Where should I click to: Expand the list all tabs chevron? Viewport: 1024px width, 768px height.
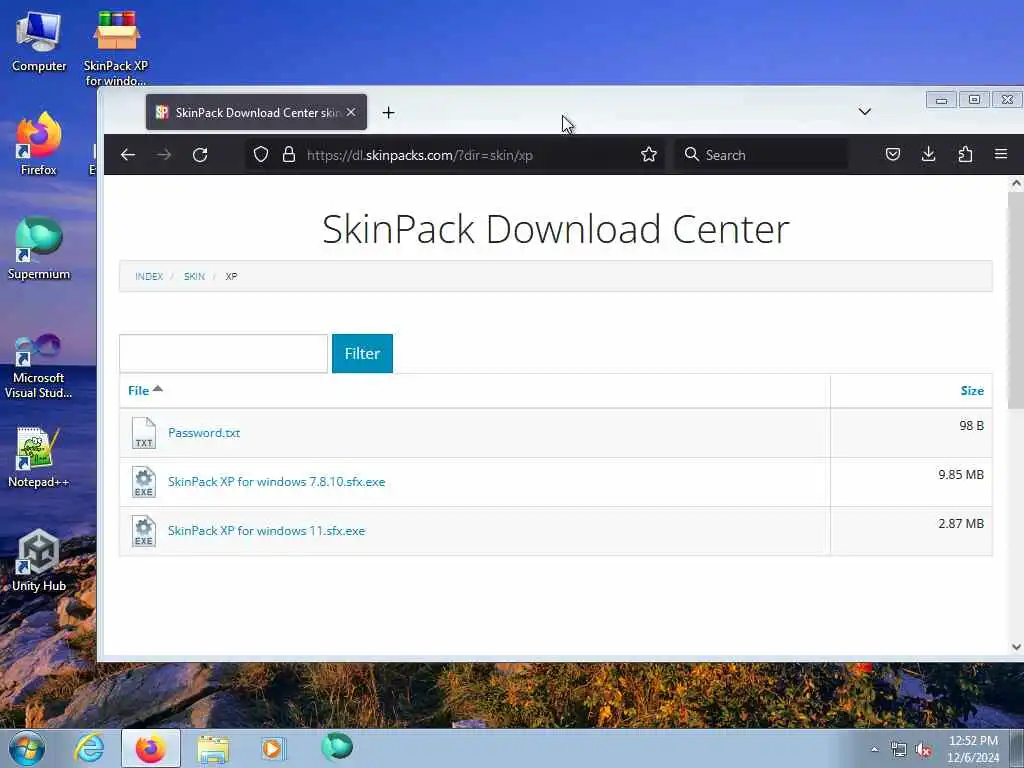pos(865,112)
